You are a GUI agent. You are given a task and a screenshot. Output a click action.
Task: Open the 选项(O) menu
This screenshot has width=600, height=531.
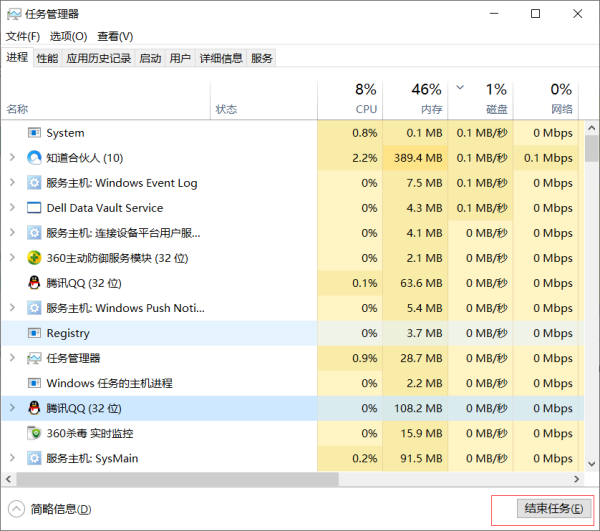(x=68, y=36)
